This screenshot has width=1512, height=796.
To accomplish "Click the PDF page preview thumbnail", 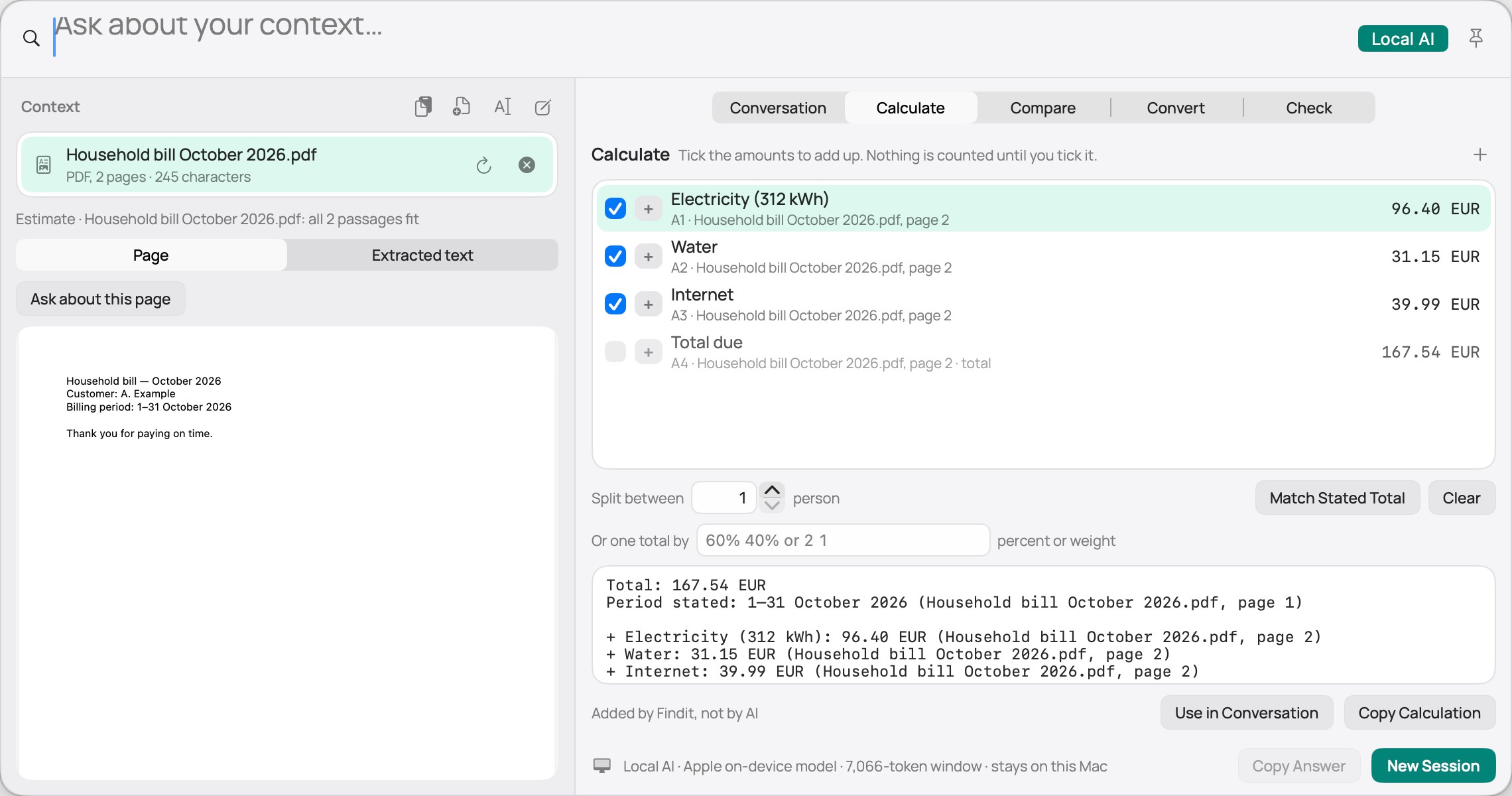I will (x=286, y=553).
